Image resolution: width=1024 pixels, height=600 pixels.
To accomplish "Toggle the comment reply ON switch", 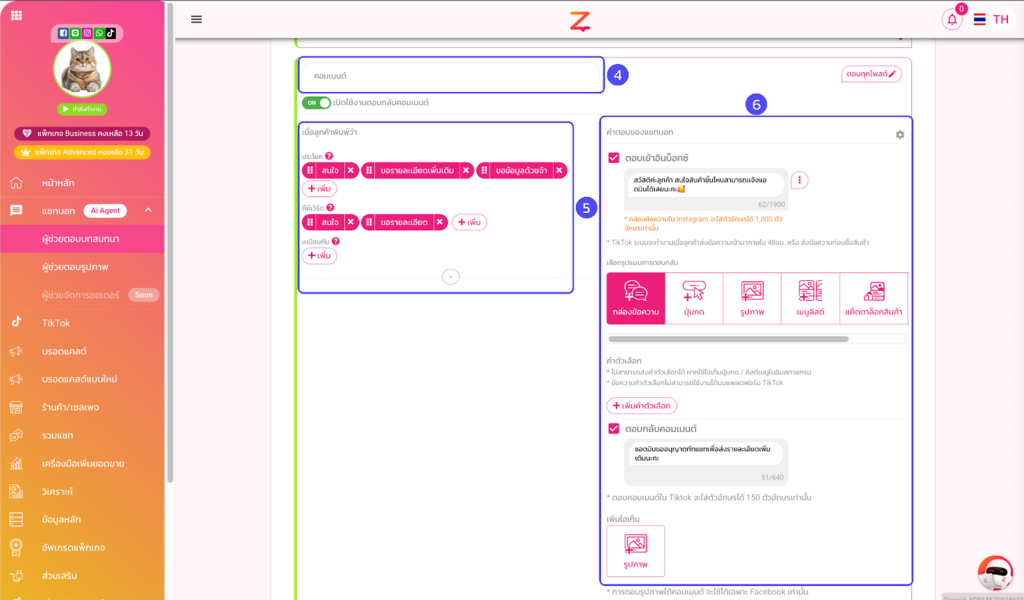I will tap(316, 103).
